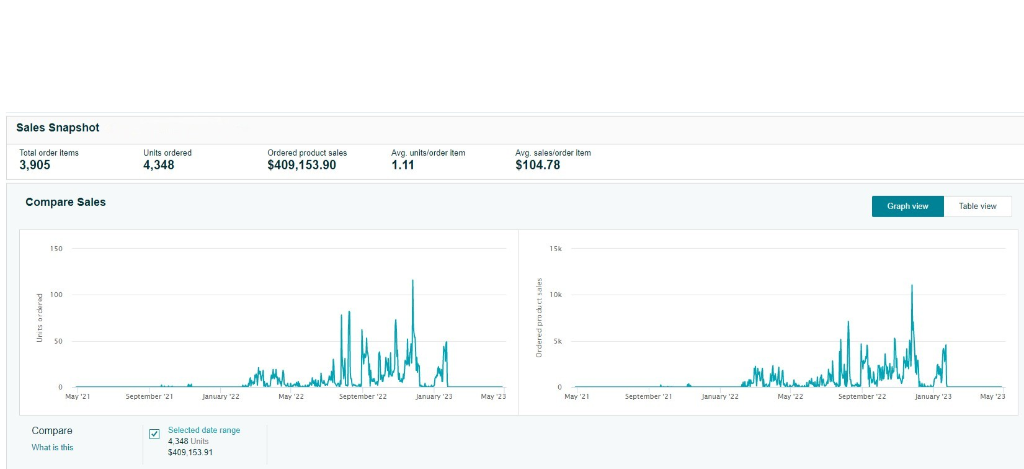Click 'September '22' label on units chart axis
The image size is (1024, 469).
tap(362, 397)
